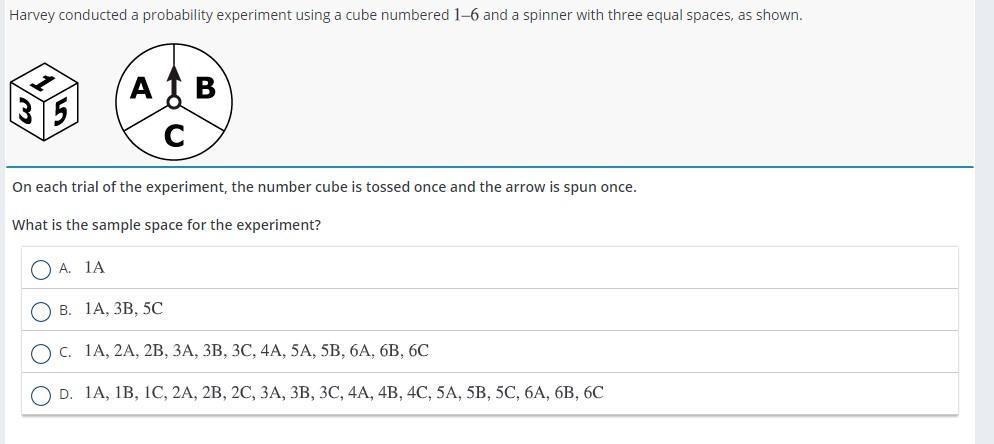The height and width of the screenshot is (444, 994).
Task: Click answer list starting "1A, 1B, 1C"
Action: 344,393
